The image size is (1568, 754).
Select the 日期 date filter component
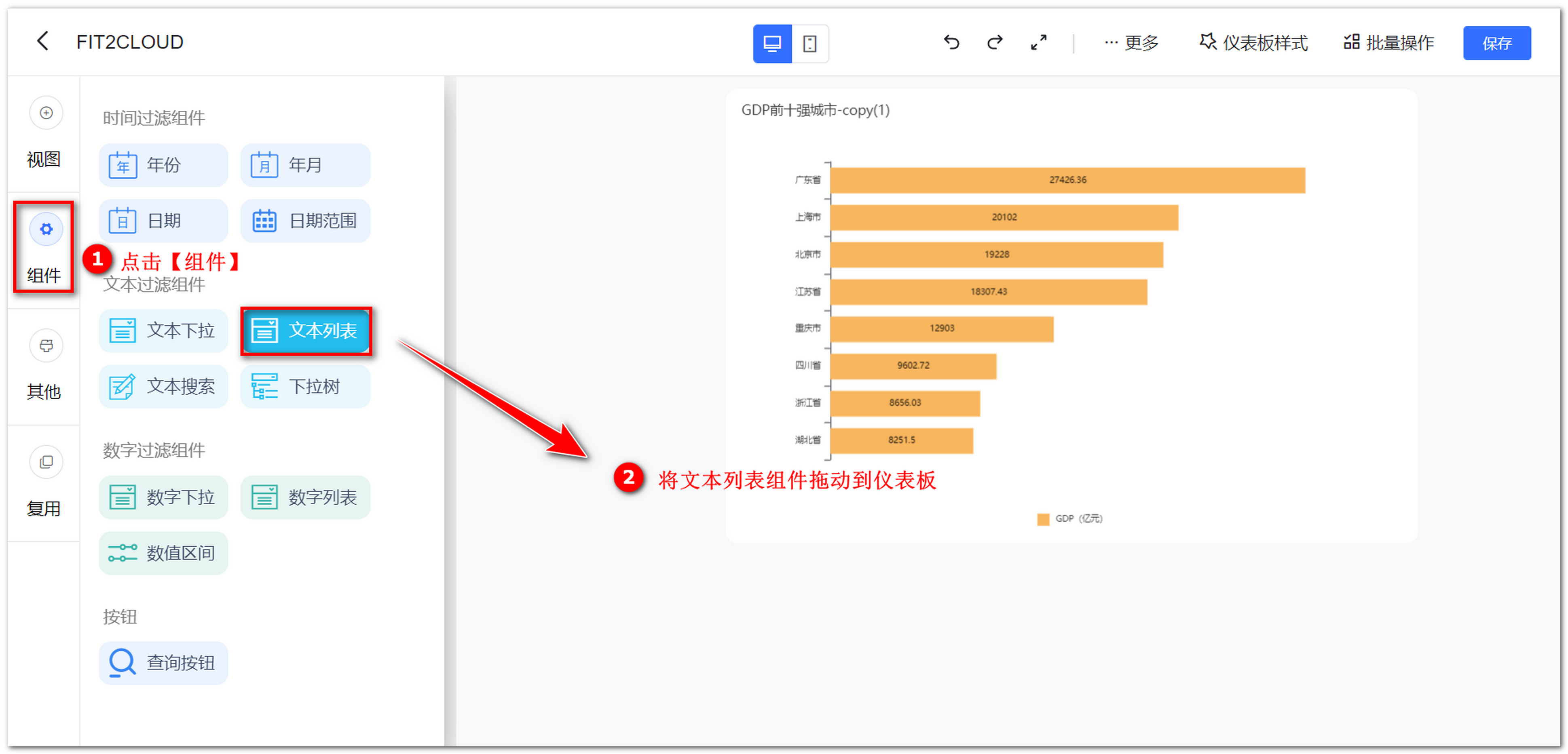pos(163,221)
